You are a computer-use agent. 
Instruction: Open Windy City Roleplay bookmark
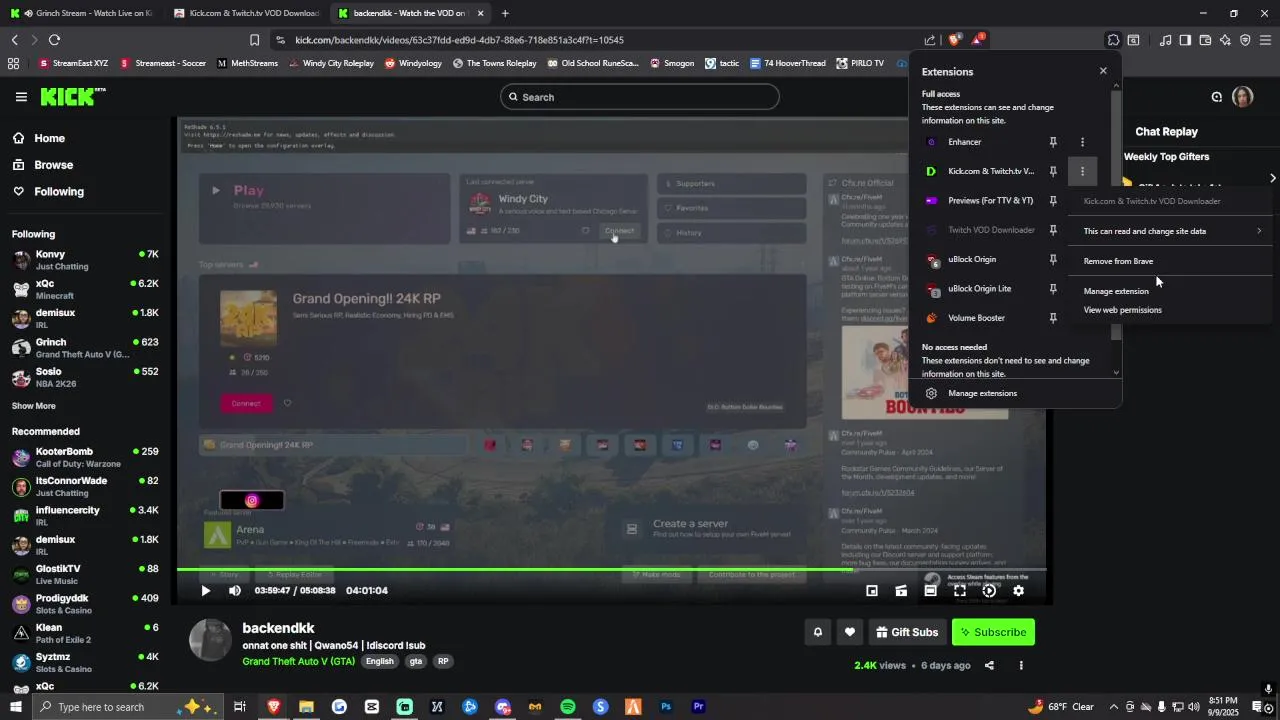(x=331, y=63)
